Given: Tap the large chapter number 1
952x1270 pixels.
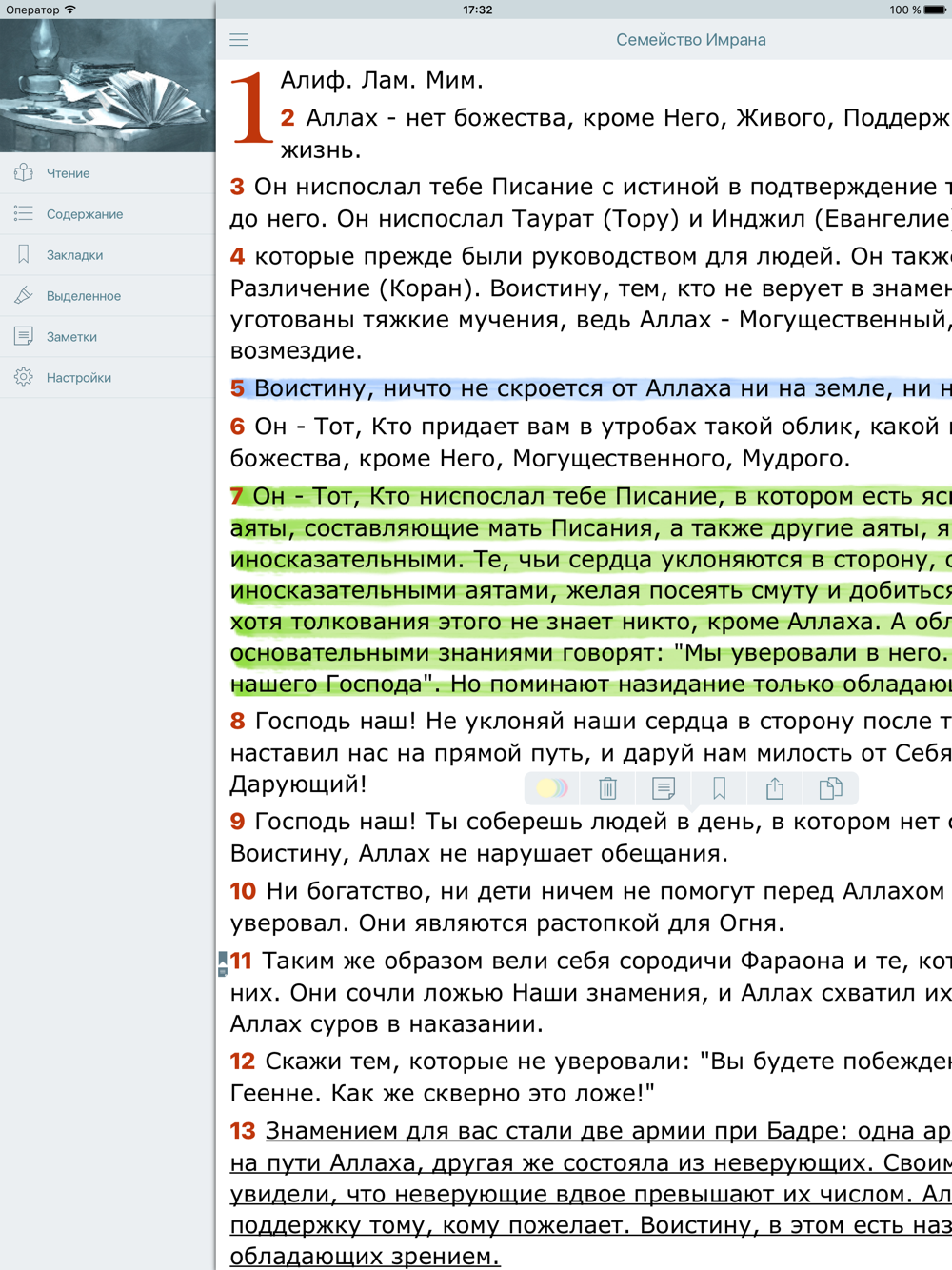Looking at the screenshot, I should click(252, 108).
